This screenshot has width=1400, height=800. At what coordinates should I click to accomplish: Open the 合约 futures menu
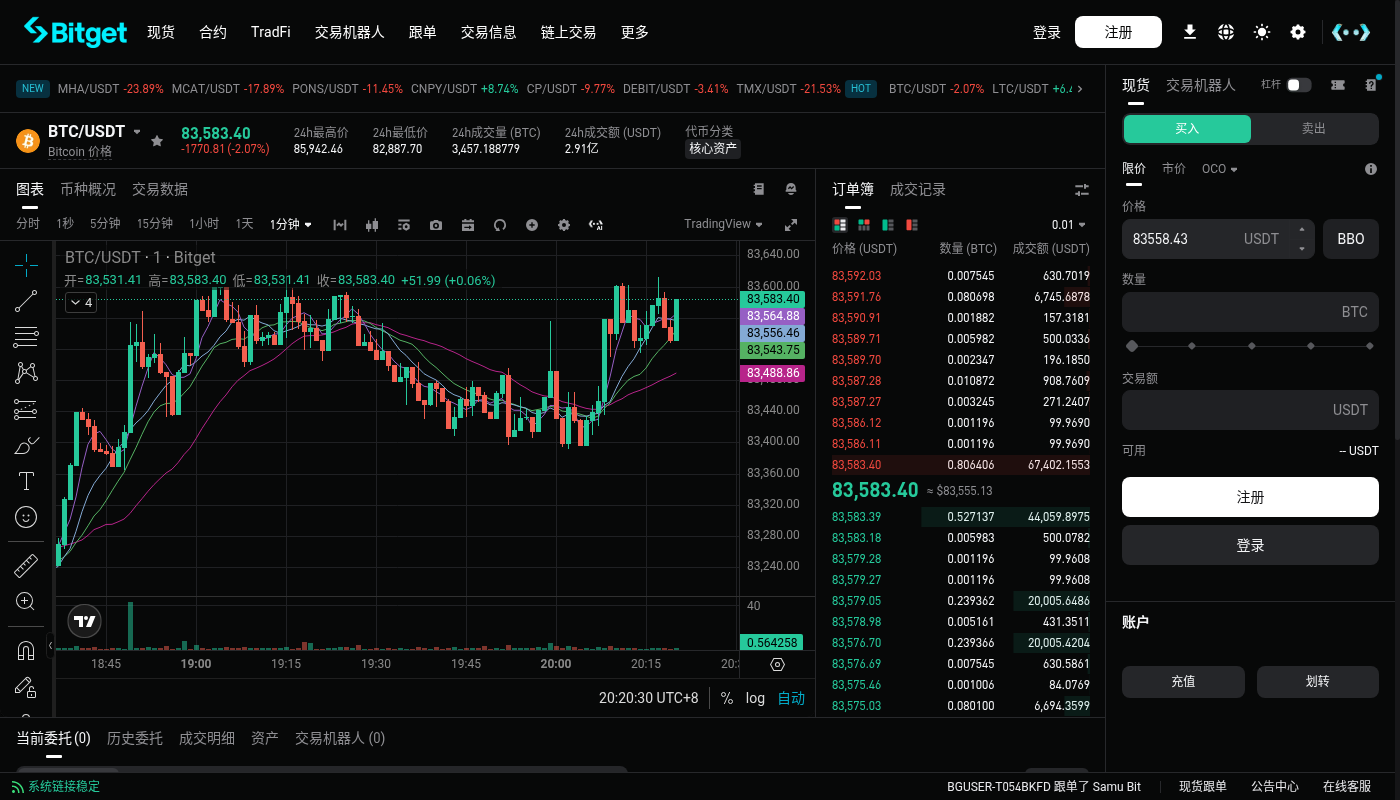click(213, 32)
